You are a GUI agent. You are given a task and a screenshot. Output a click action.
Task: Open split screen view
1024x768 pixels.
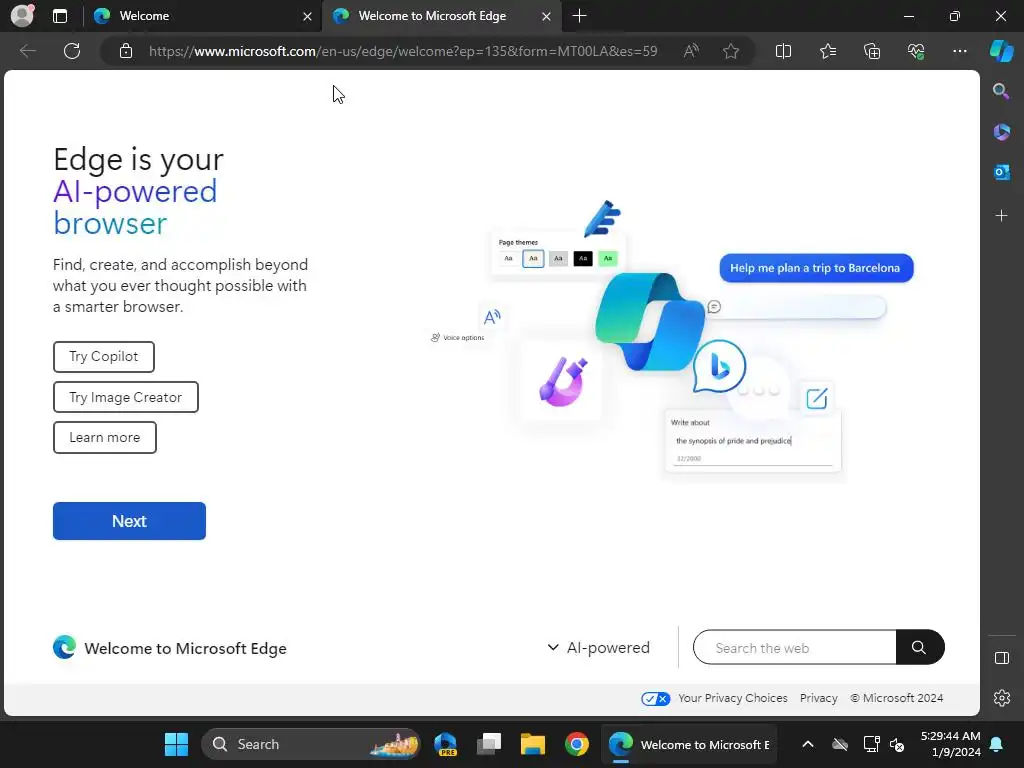point(783,51)
